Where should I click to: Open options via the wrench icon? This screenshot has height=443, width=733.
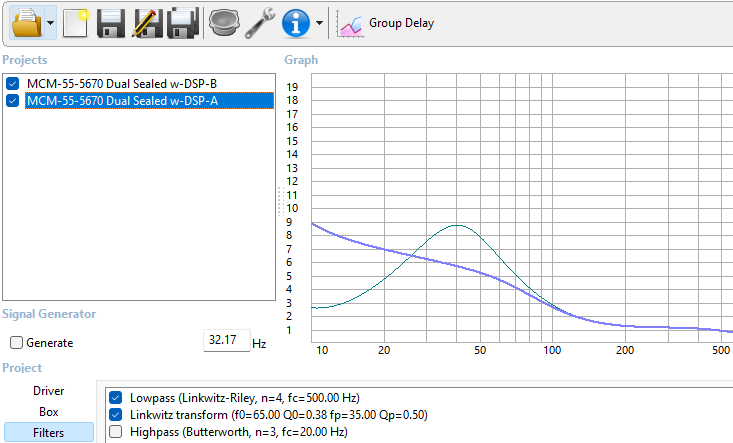pos(260,22)
